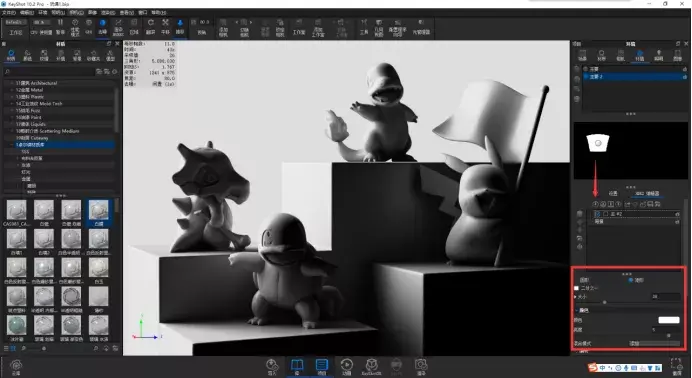Open the 帮助 (Help) menu
692x378 pixels.
(159, 12)
